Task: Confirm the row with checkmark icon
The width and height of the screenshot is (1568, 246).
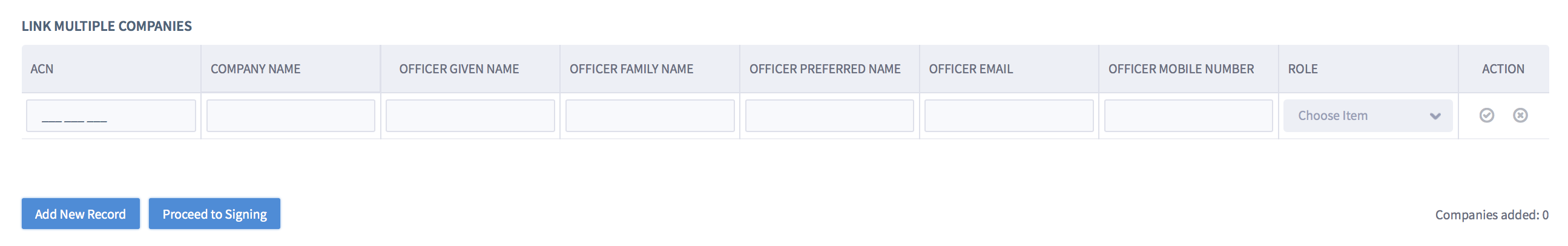Action: (x=1486, y=115)
